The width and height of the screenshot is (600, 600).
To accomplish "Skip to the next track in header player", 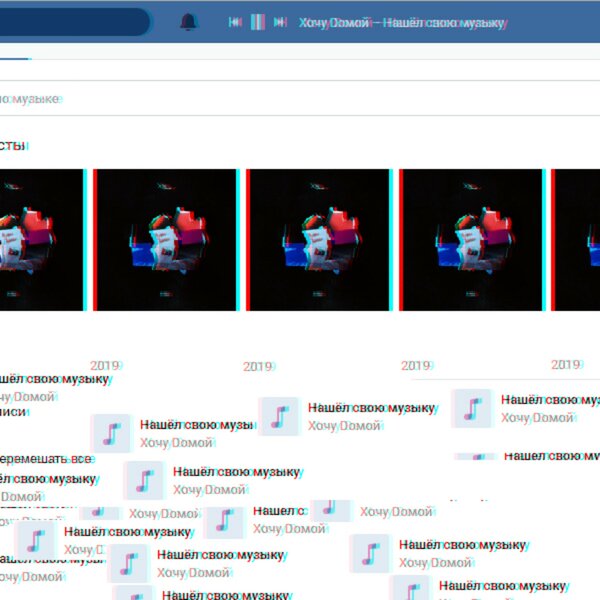I will tap(280, 22).
